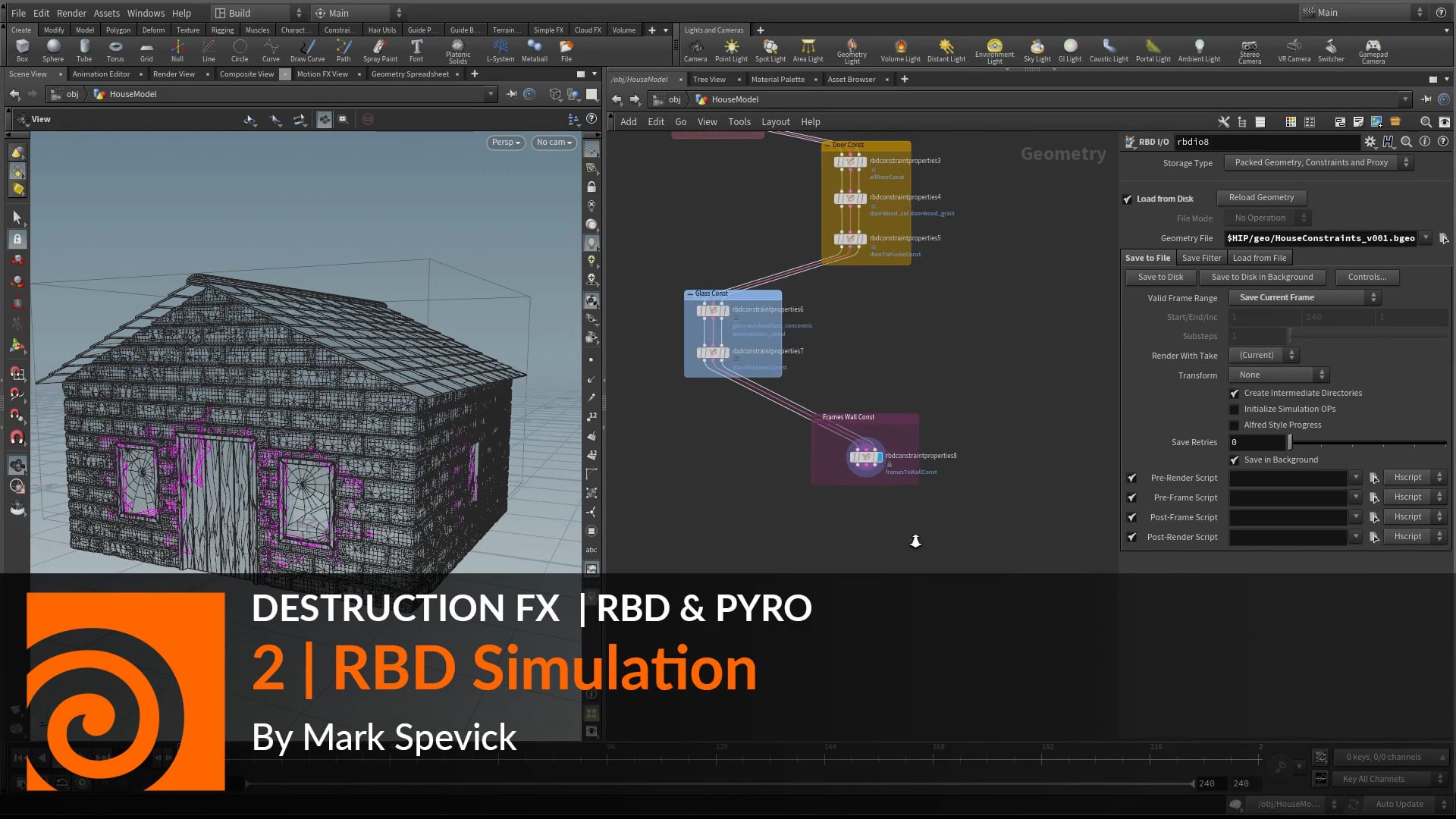Click Save to Disk in Background
This screenshot has width=1456, height=819.
(x=1262, y=277)
